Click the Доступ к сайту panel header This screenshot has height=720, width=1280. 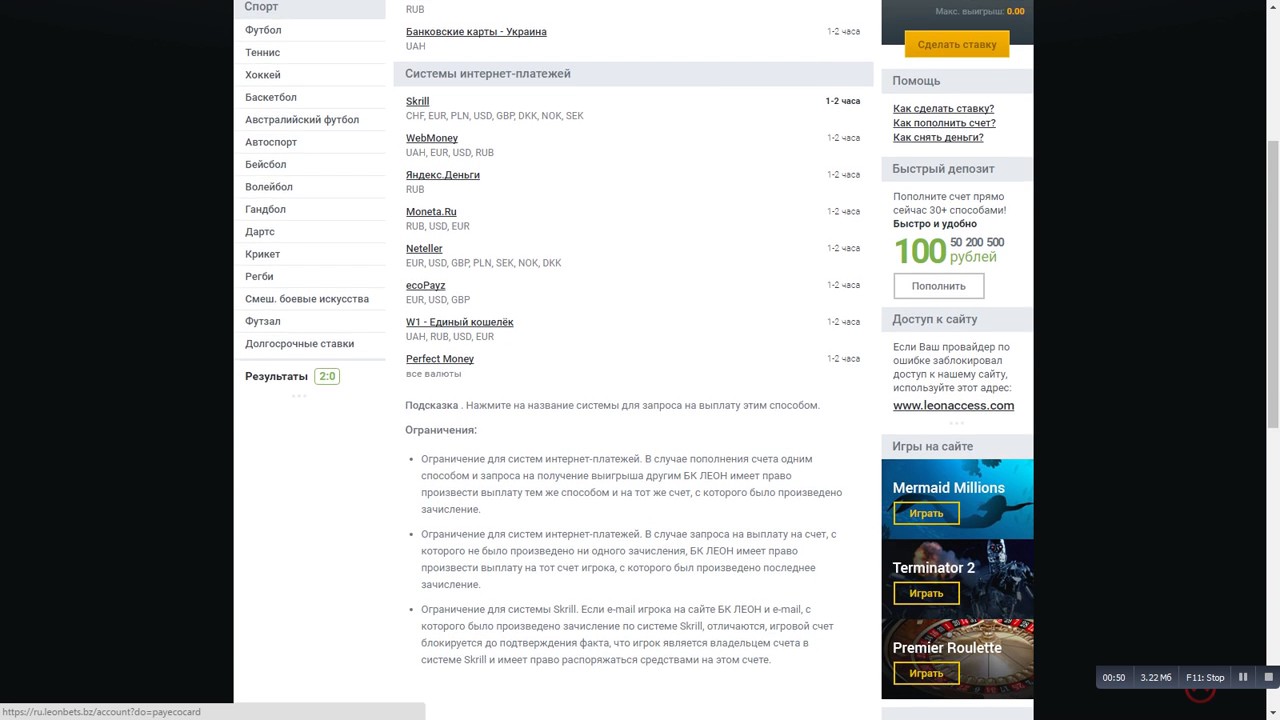[957, 319]
